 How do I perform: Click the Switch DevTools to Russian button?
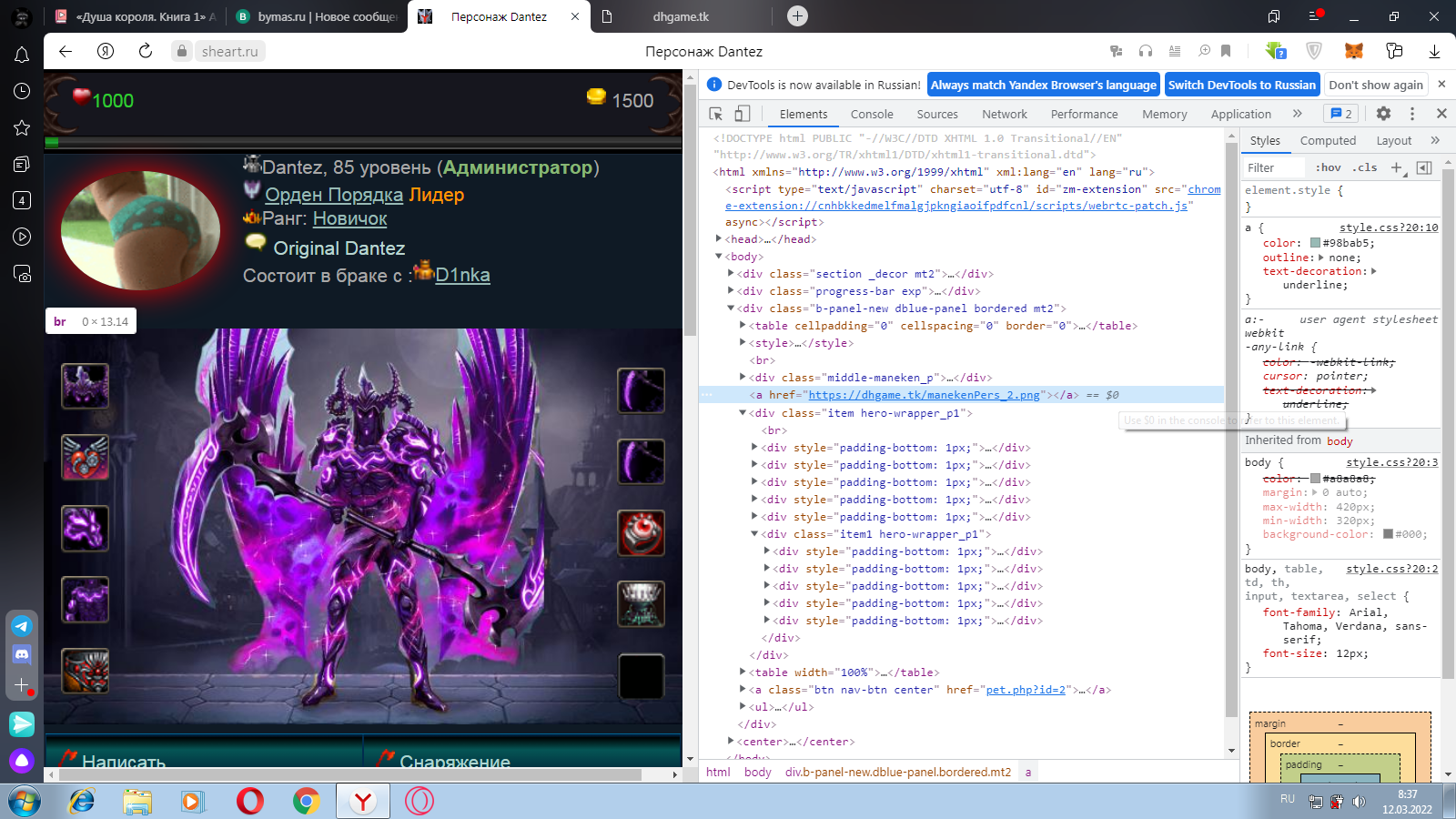1241,85
